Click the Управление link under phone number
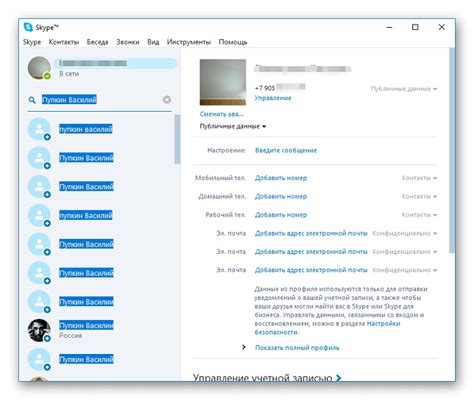 [x=273, y=98]
